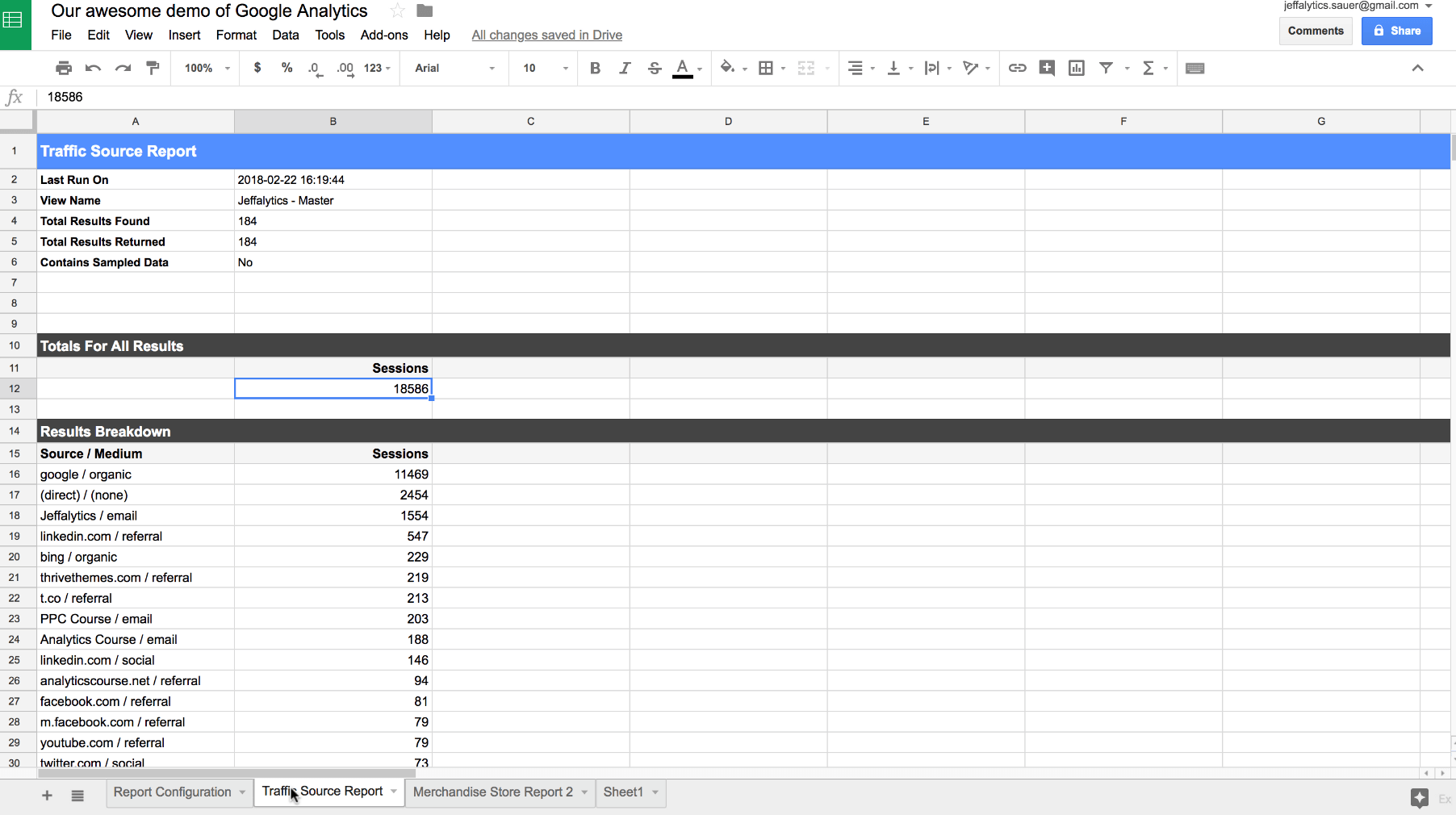Image resolution: width=1456 pixels, height=815 pixels.
Task: Select the document title text
Action: (209, 10)
